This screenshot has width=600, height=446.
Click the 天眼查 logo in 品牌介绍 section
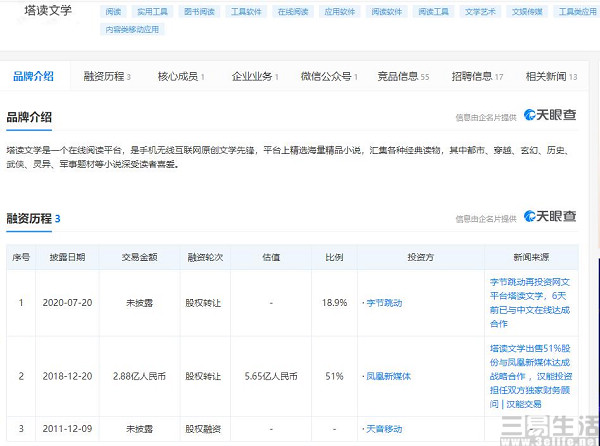pyautogui.click(x=550, y=115)
